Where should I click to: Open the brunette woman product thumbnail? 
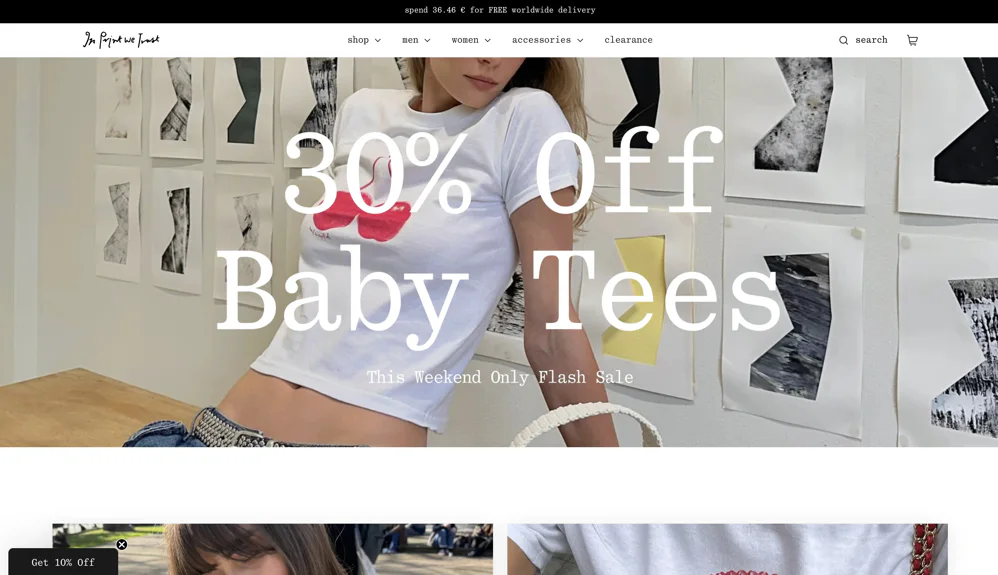(272, 549)
